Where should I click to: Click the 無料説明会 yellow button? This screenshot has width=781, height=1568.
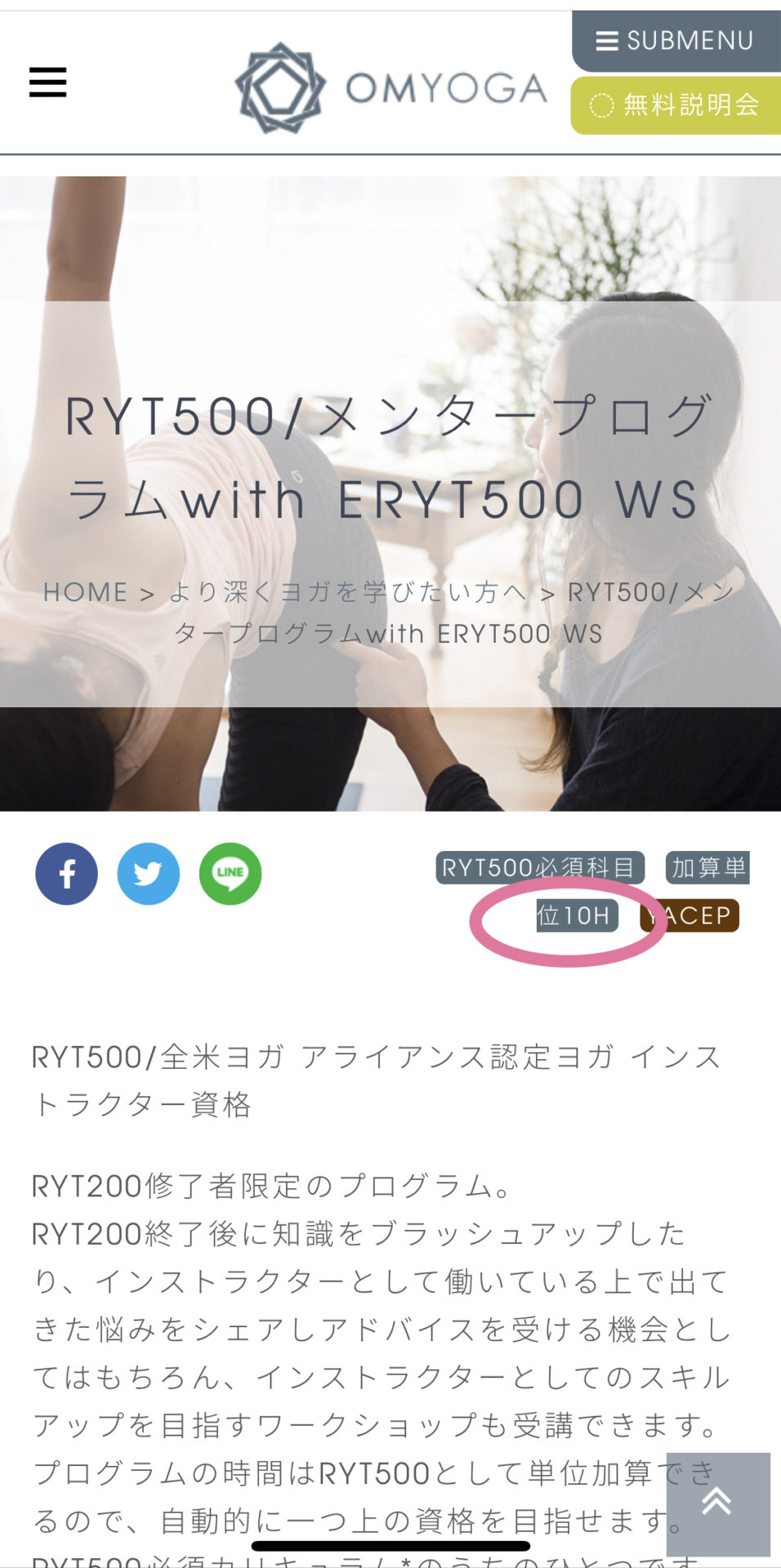coord(676,105)
